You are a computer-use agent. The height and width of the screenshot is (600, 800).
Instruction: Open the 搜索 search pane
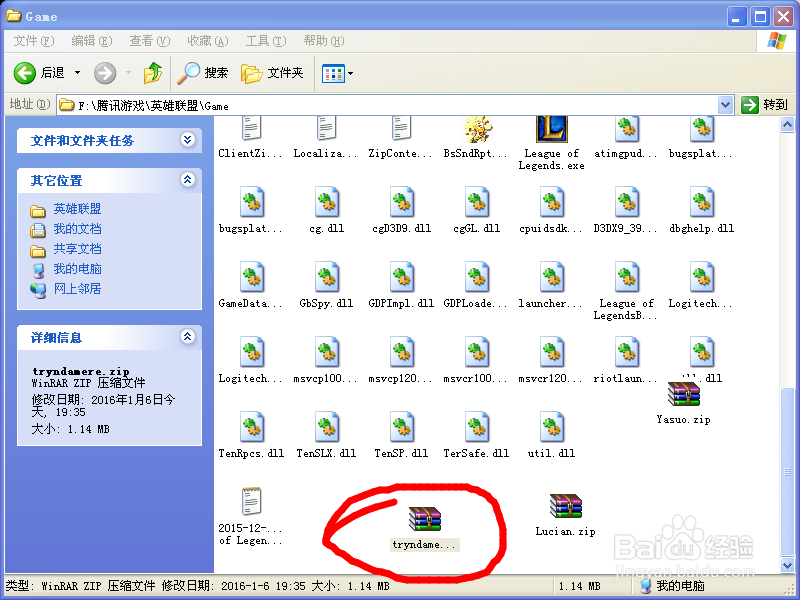[203, 73]
